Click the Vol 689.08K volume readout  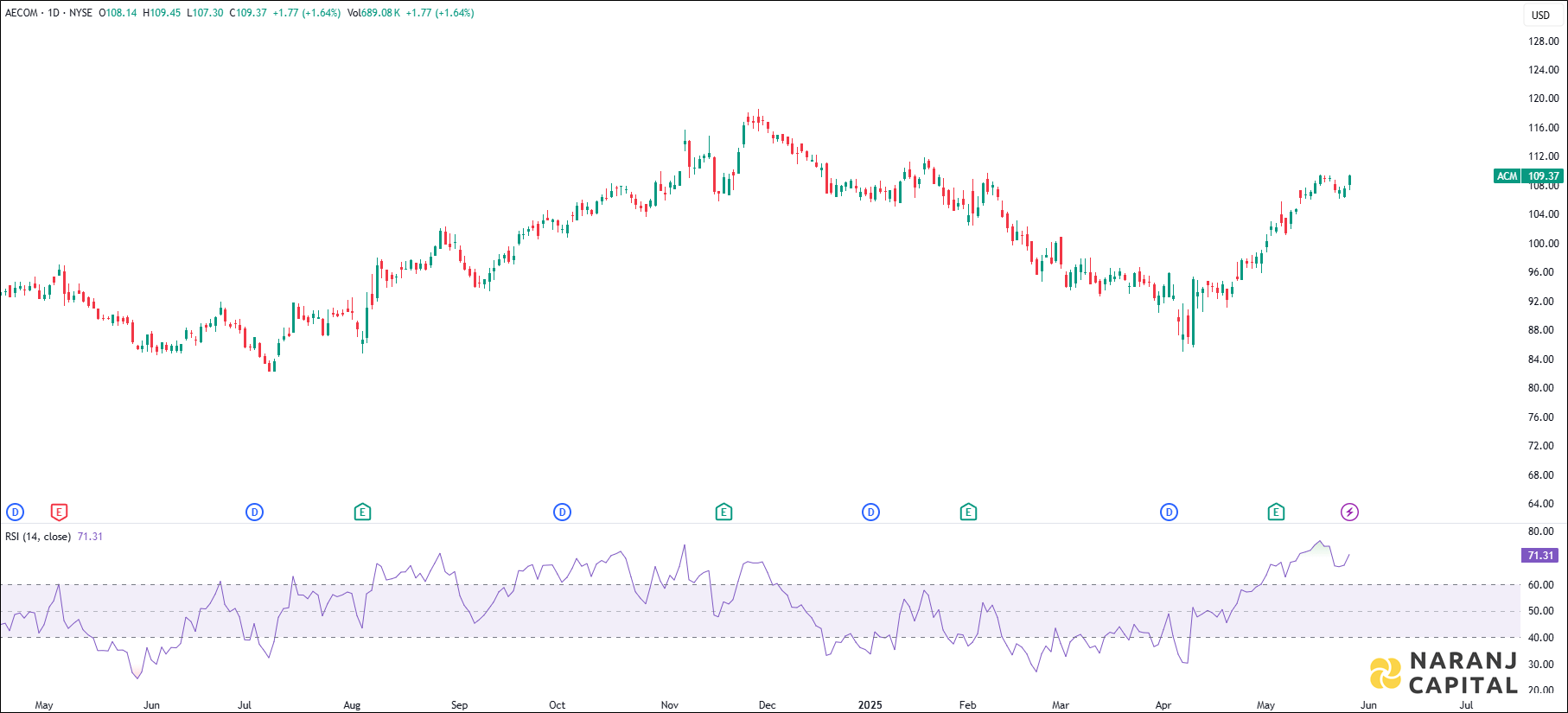(373, 13)
